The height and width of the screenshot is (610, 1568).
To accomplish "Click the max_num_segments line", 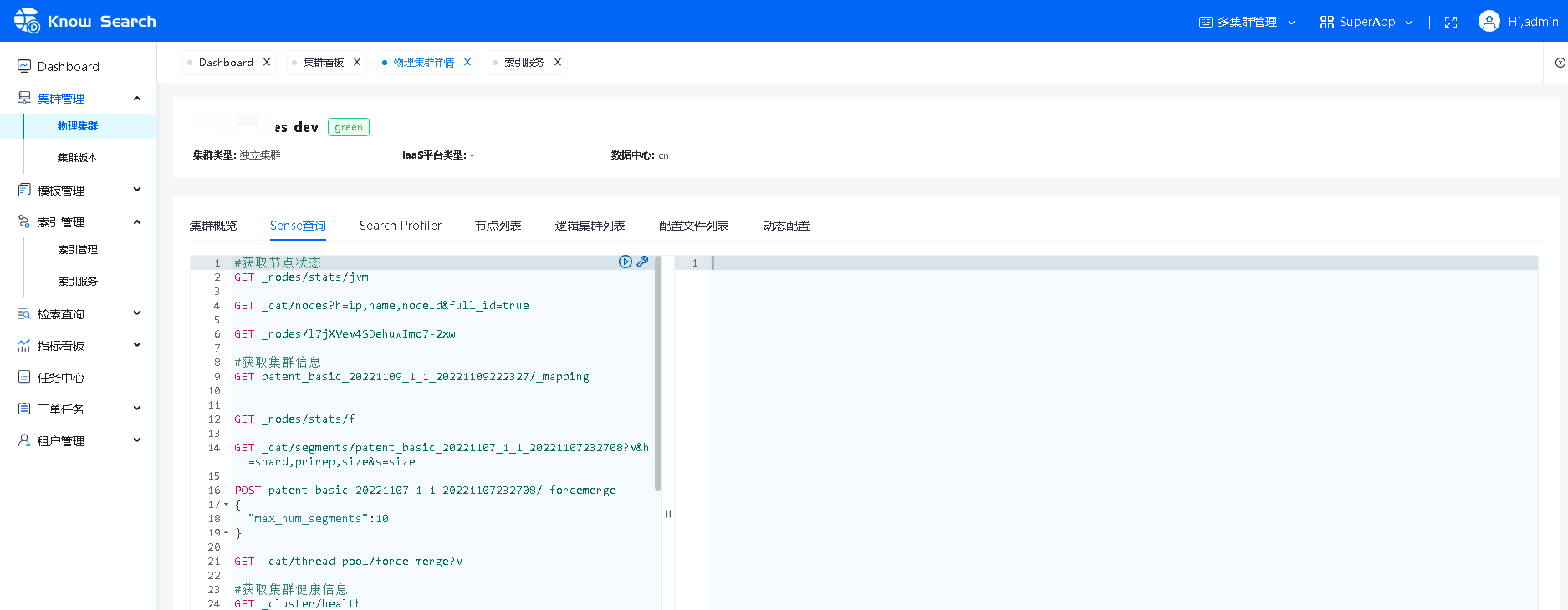I will pos(318,519).
